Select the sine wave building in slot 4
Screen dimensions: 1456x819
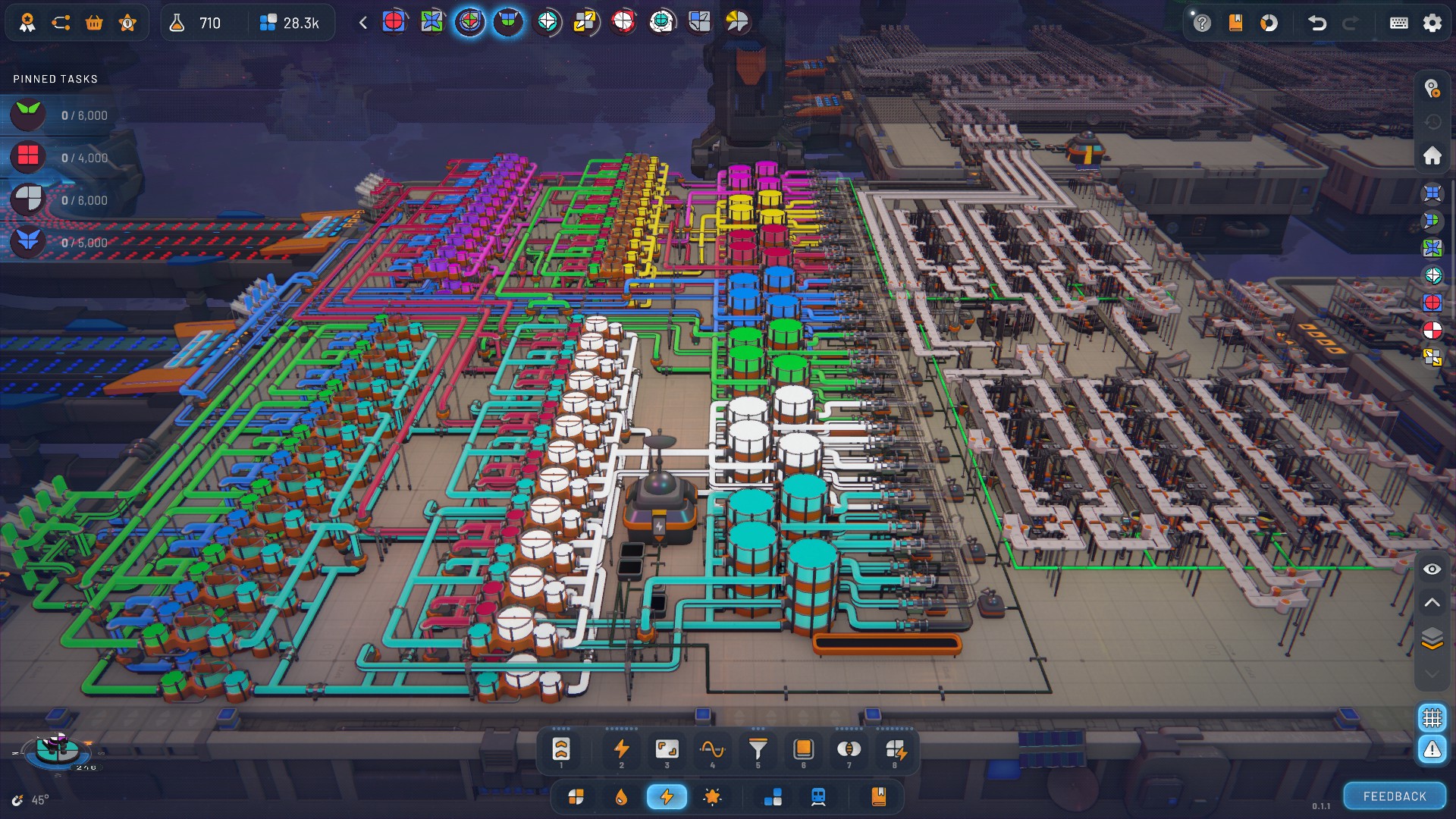[712, 750]
